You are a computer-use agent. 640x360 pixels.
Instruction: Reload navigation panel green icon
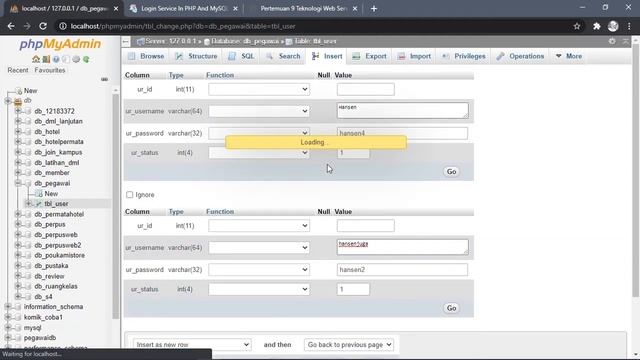pyautogui.click(x=86, y=59)
